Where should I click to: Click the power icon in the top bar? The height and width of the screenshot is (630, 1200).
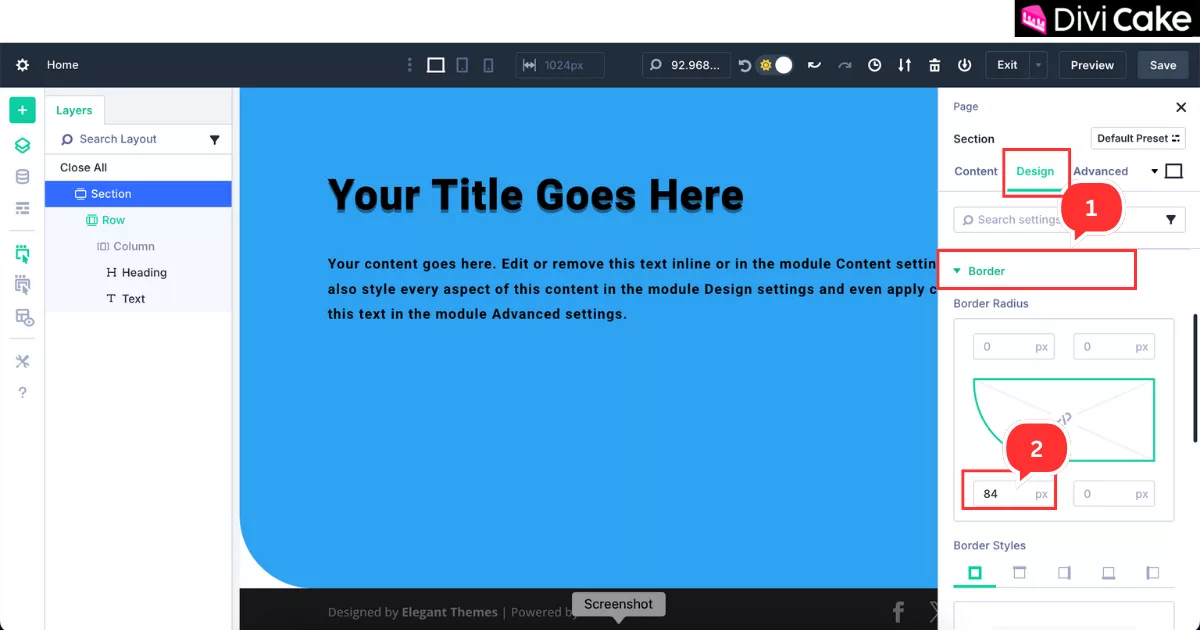pyautogui.click(x=965, y=65)
